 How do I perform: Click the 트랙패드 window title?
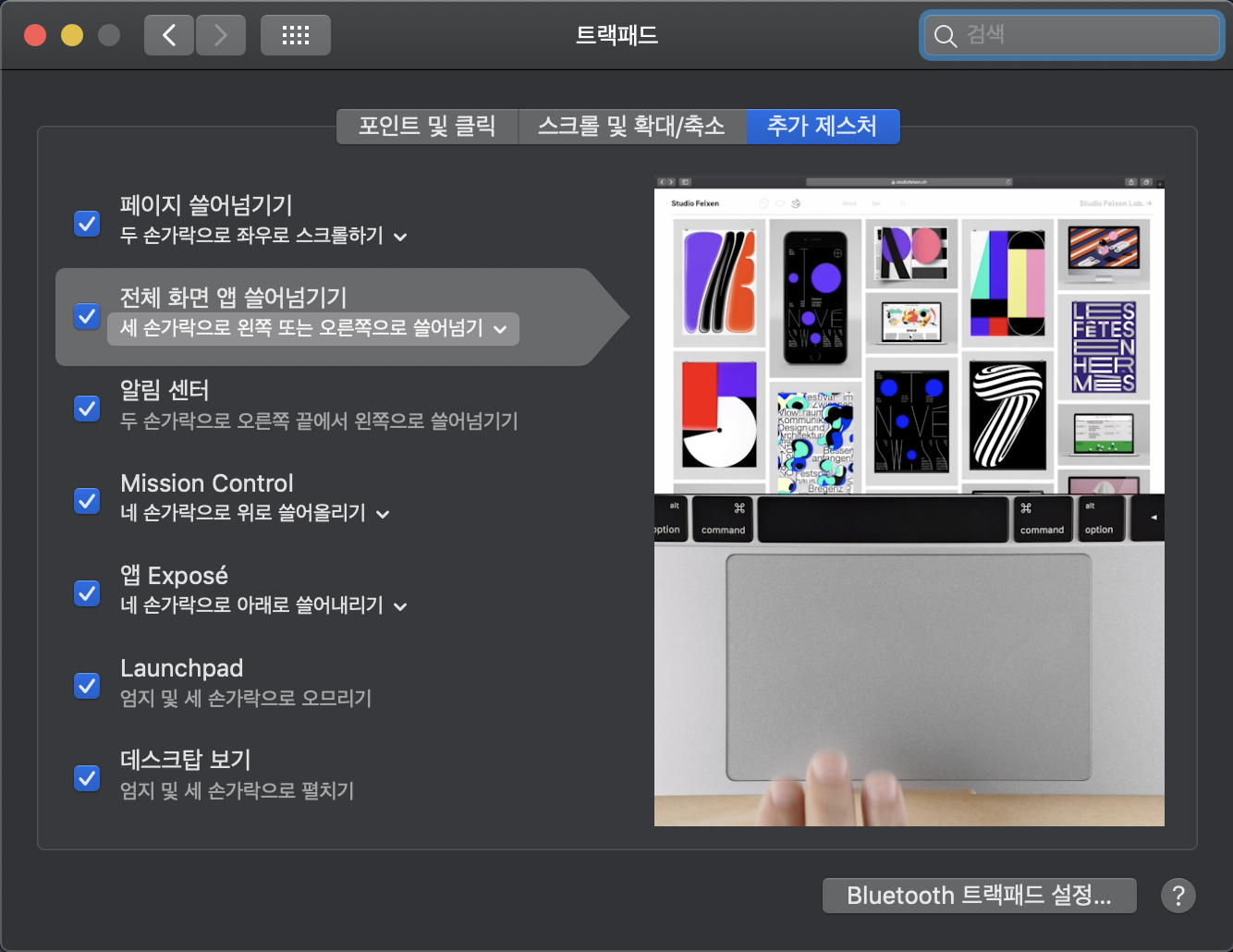point(616,35)
